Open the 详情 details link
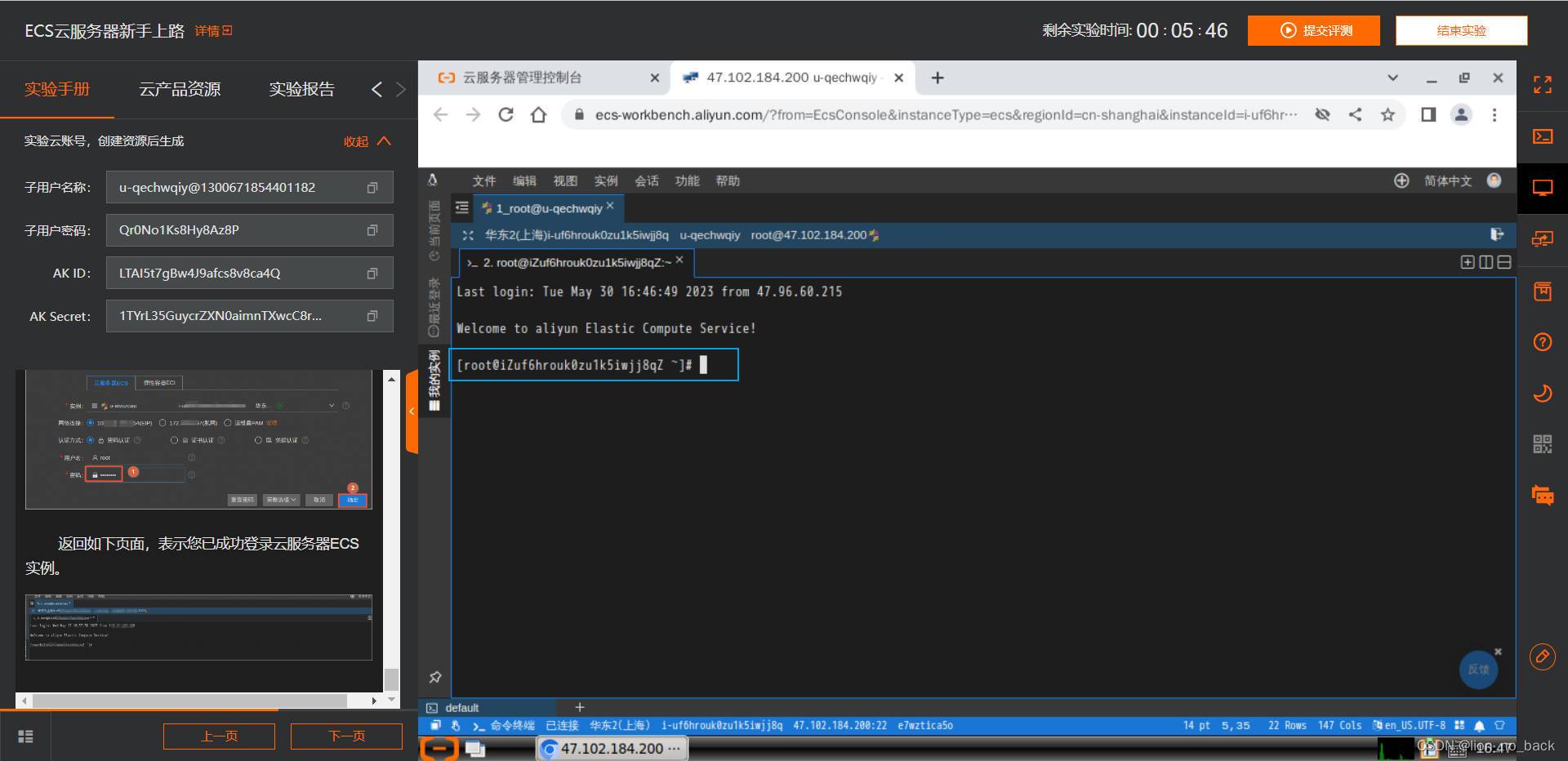Viewport: 1568px width, 761px height. [x=214, y=31]
